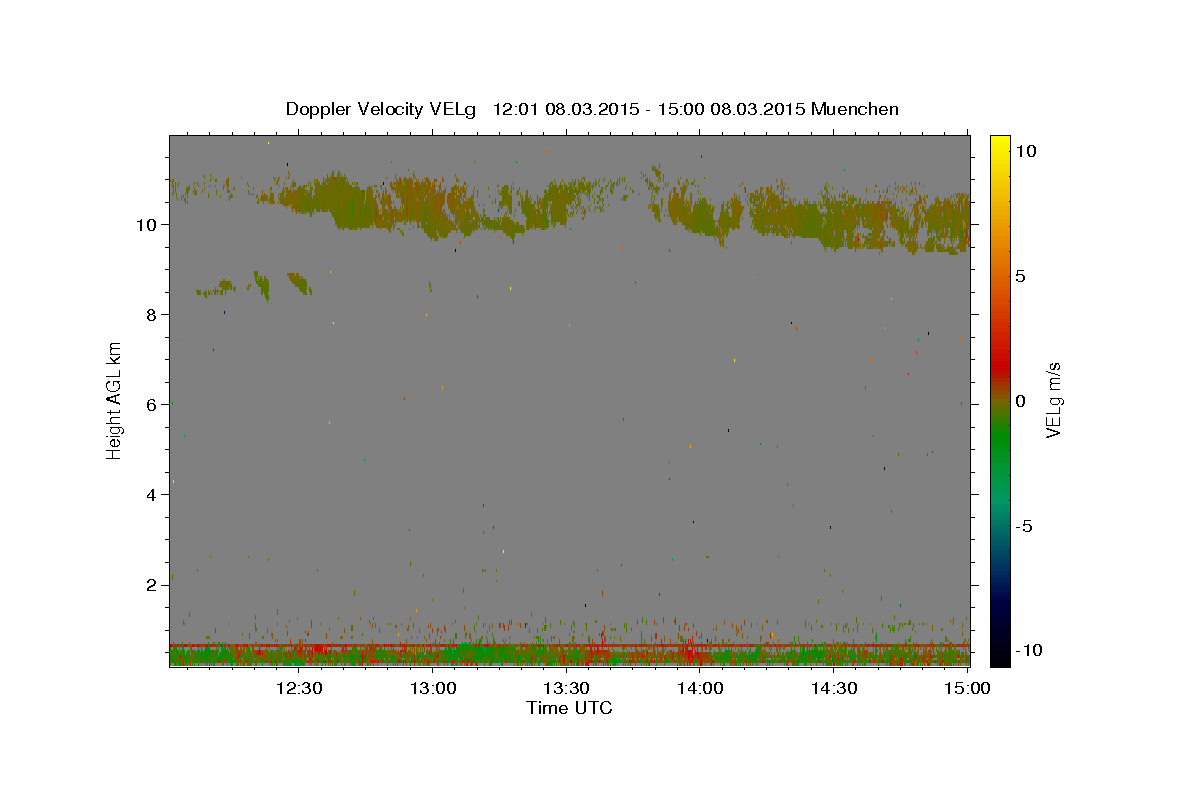Click the colorbar value -10 label

point(1028,650)
